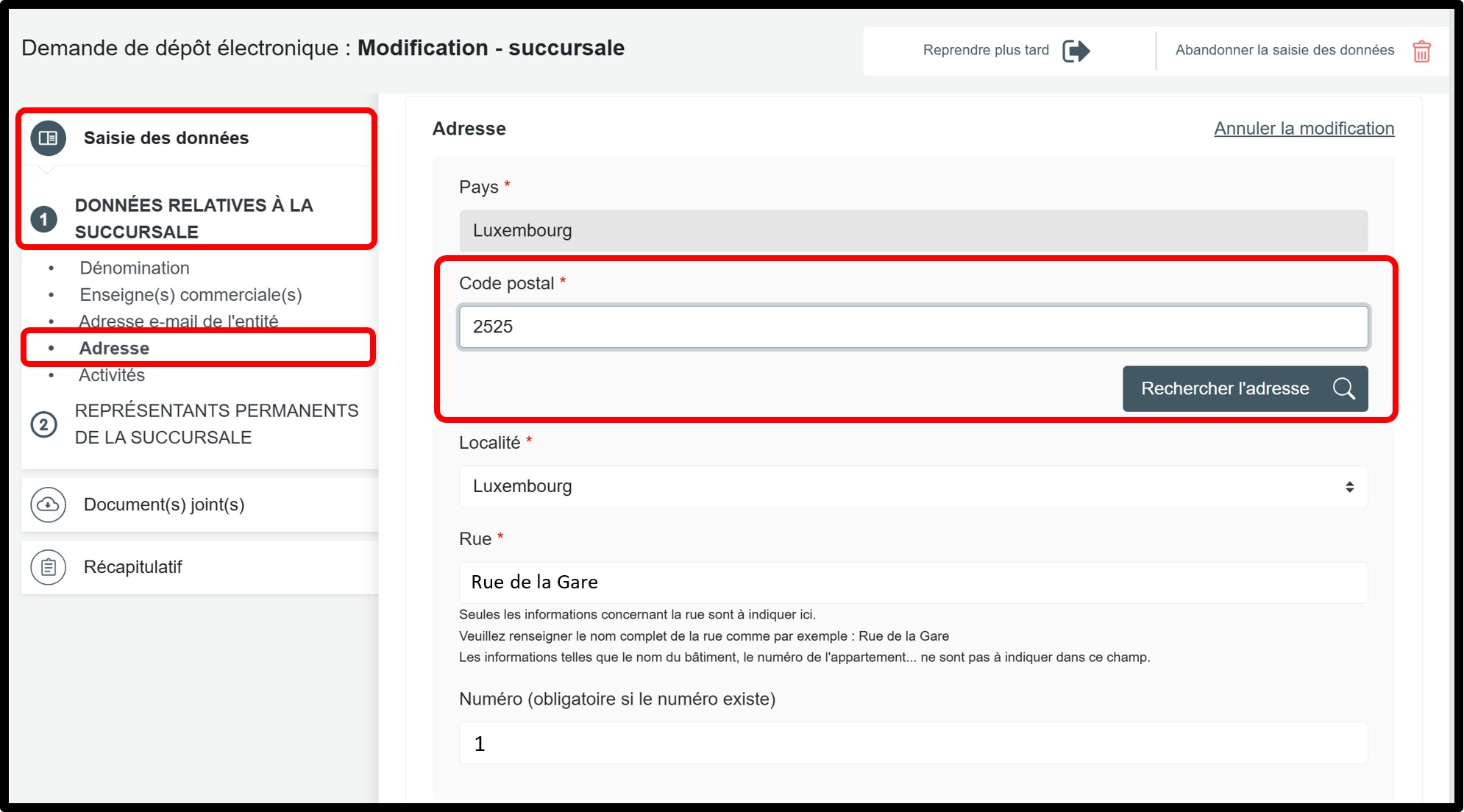The height and width of the screenshot is (812, 1464).
Task: Select Adresse e-mail de l'entité item
Action: pyautogui.click(x=179, y=321)
